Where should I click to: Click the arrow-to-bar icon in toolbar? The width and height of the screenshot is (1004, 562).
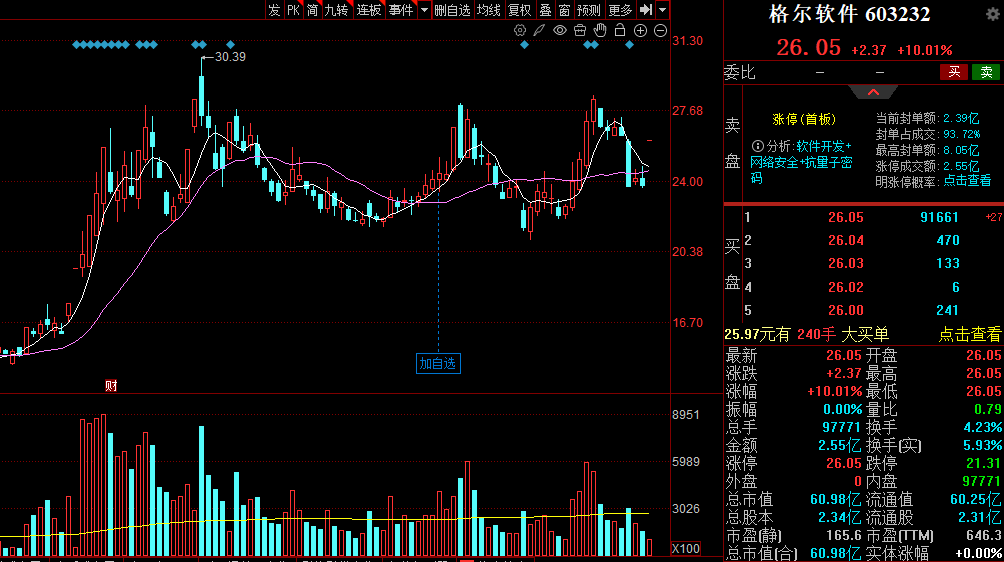point(646,10)
